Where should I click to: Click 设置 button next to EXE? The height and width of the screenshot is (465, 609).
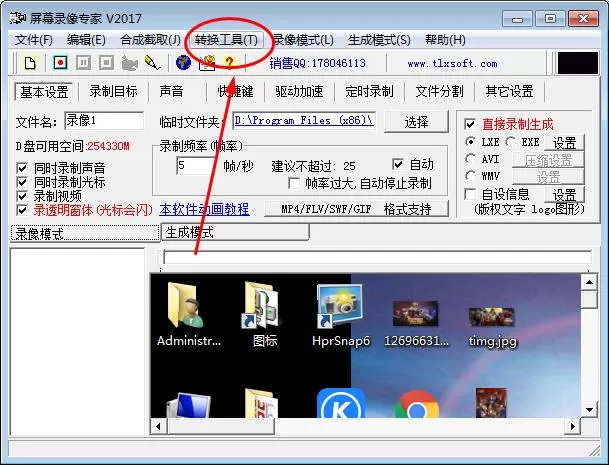pos(564,143)
